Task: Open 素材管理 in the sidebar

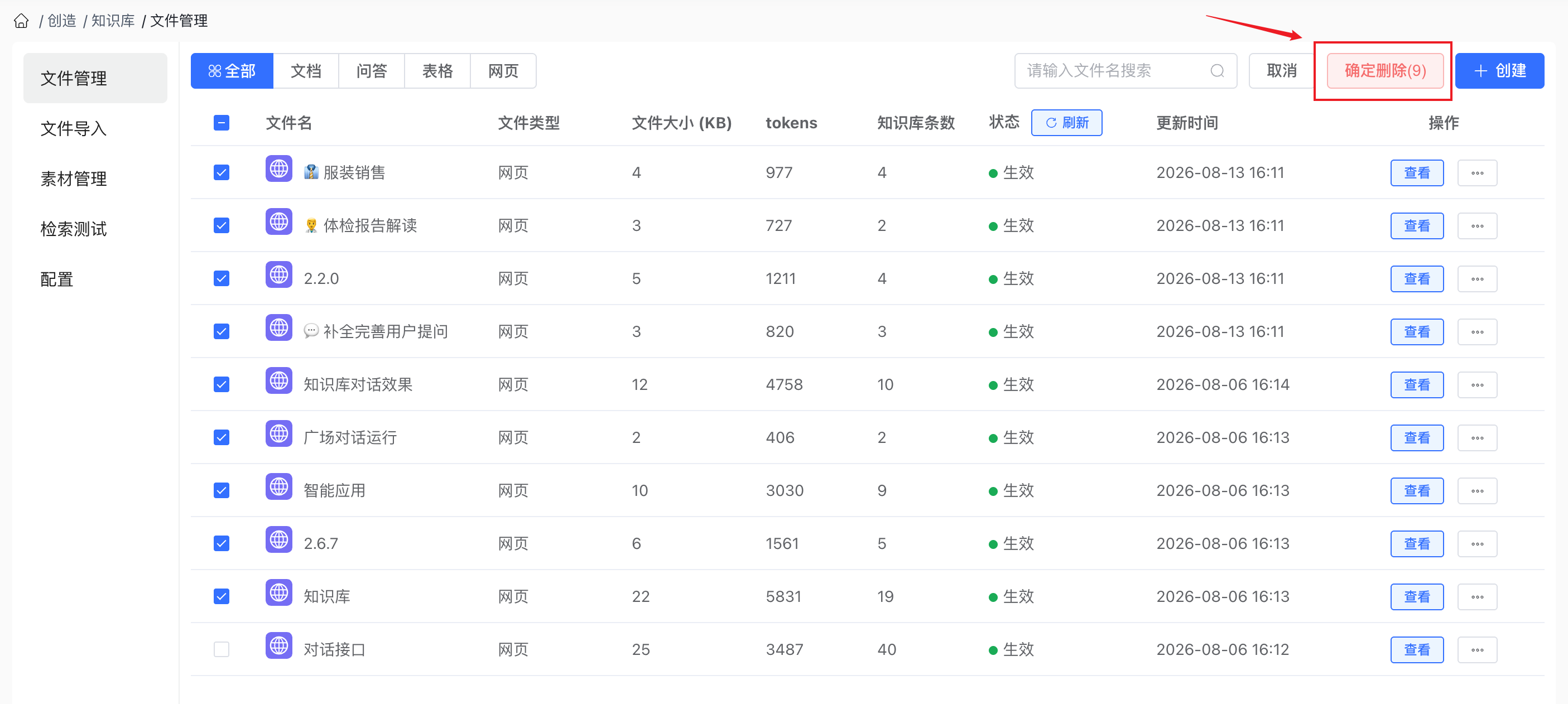Action: (x=95, y=179)
